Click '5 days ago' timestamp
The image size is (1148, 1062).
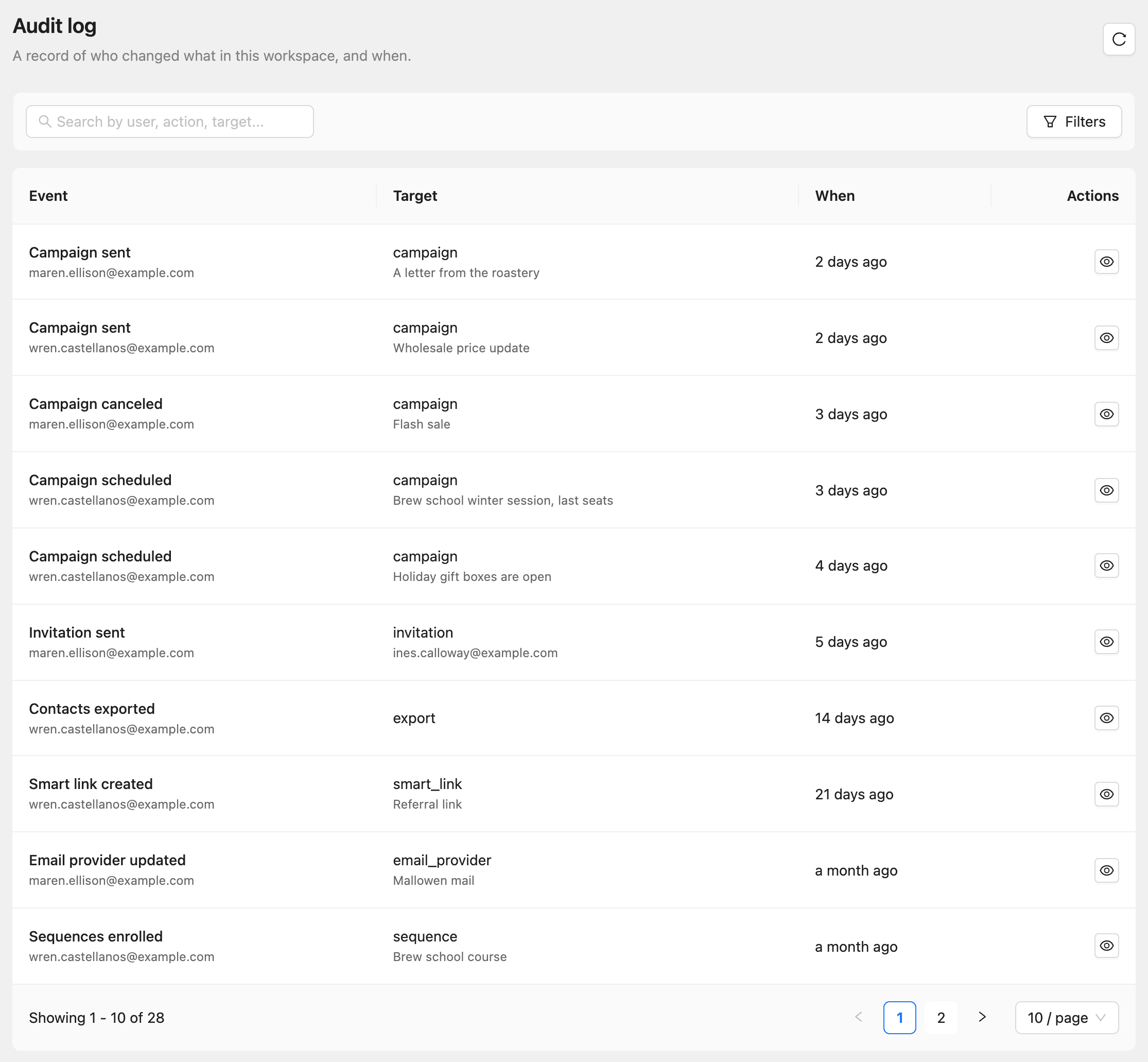[850, 641]
